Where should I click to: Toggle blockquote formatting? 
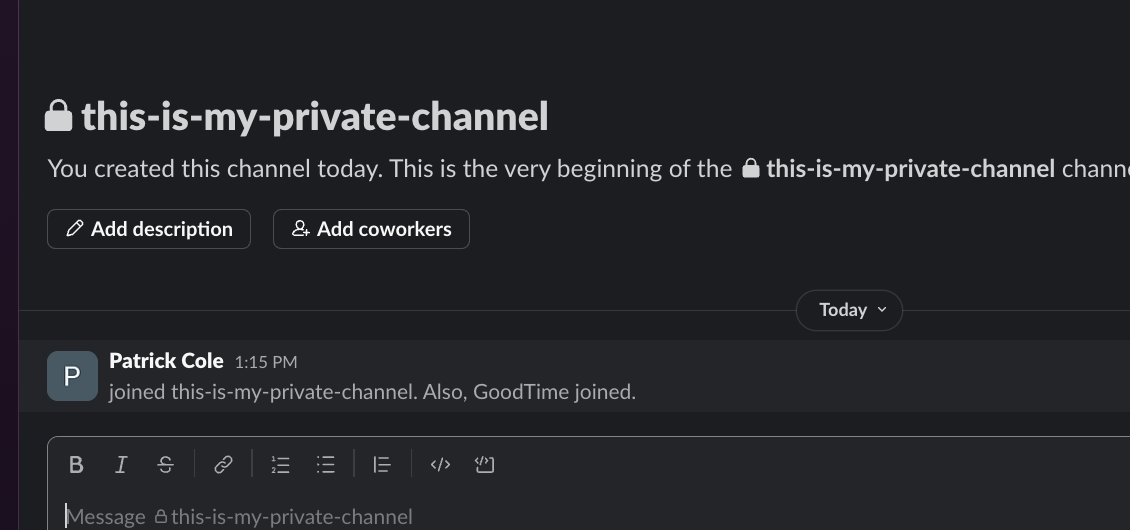coord(381,464)
